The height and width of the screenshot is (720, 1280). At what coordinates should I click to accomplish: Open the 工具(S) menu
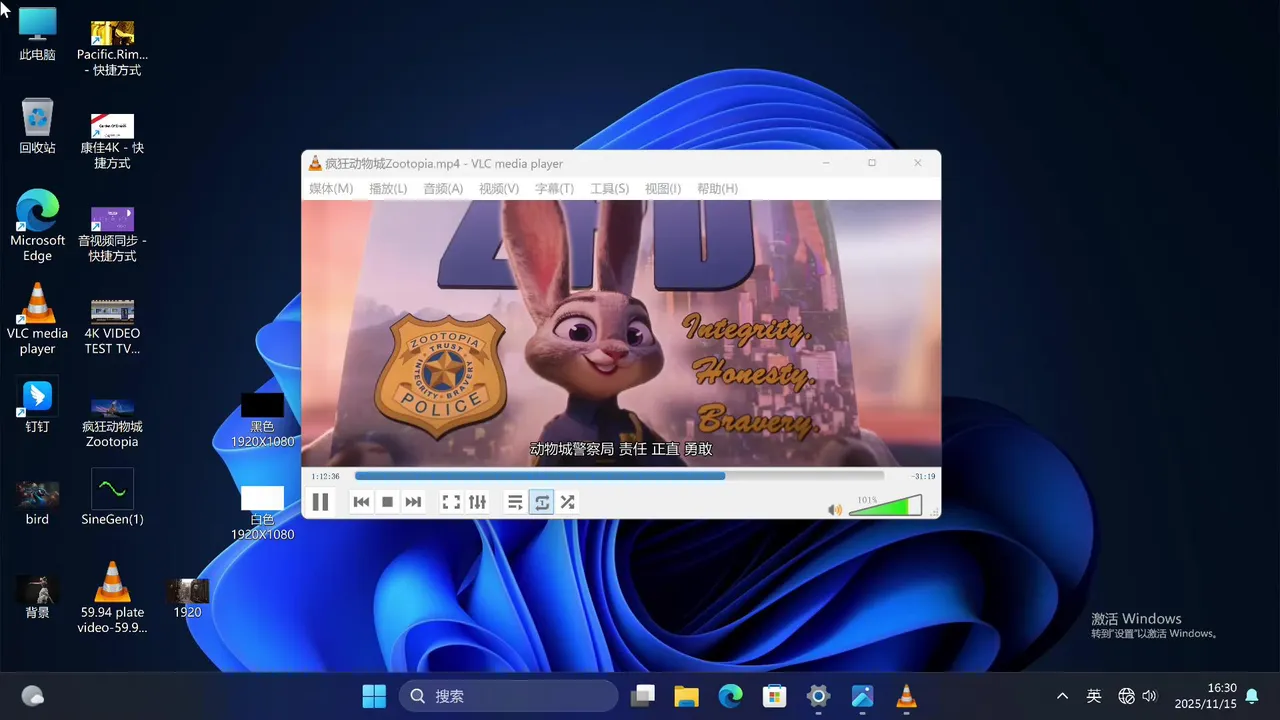[609, 188]
